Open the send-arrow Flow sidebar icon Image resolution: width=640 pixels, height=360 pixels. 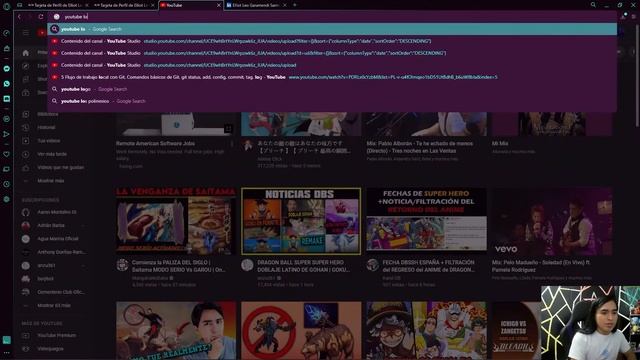7,134
